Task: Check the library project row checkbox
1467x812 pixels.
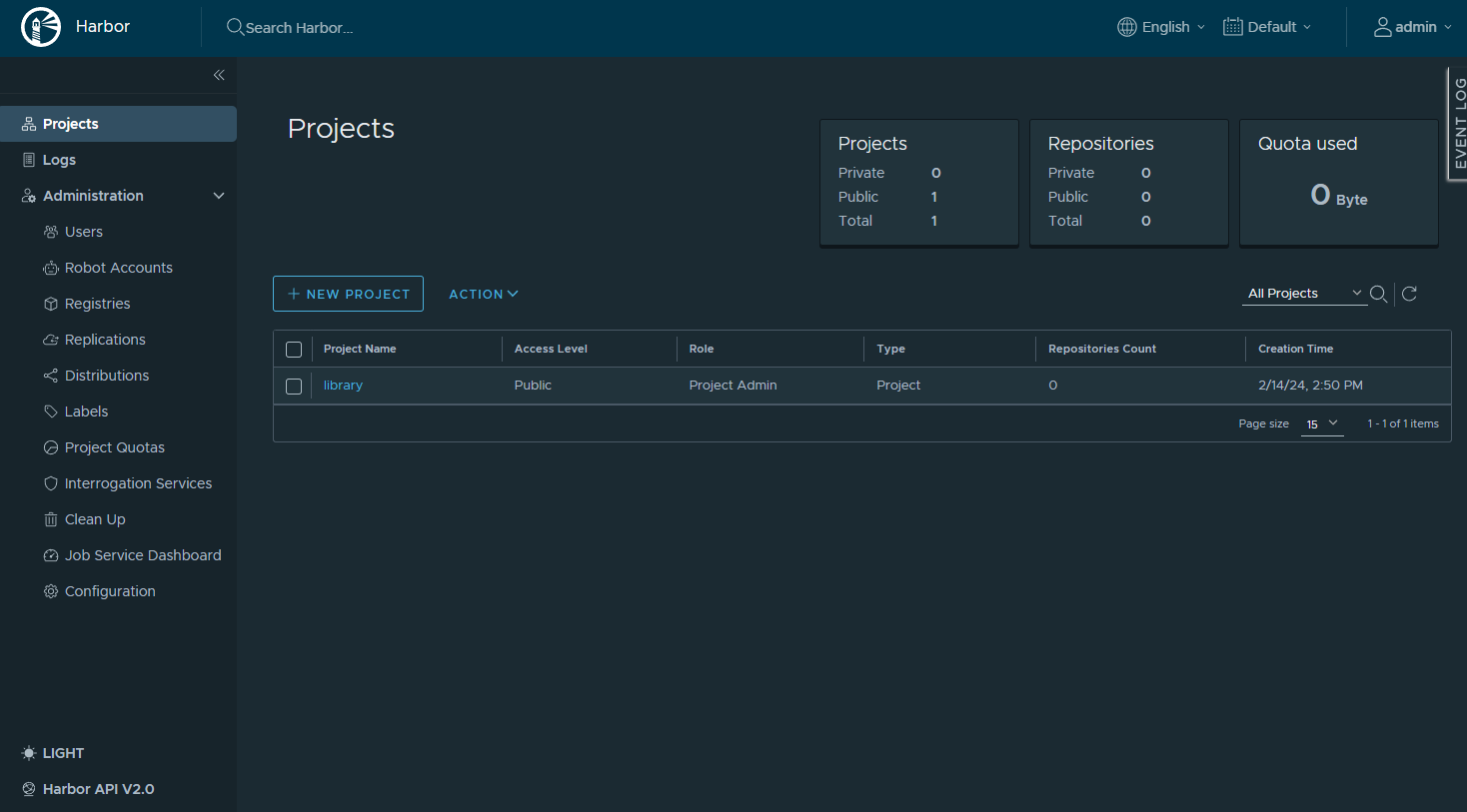Action: coord(294,387)
